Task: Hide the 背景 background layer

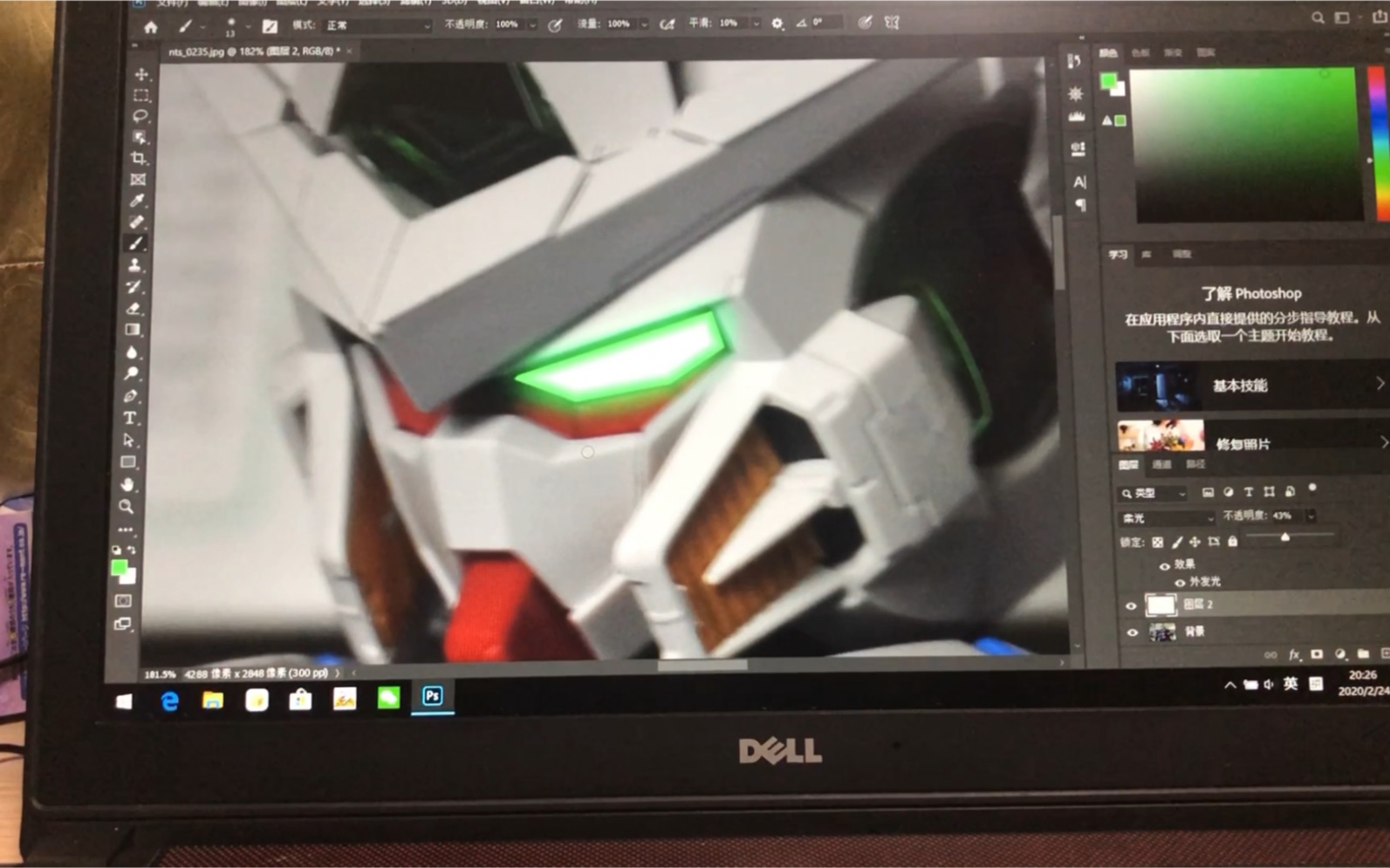Action: click(1133, 632)
